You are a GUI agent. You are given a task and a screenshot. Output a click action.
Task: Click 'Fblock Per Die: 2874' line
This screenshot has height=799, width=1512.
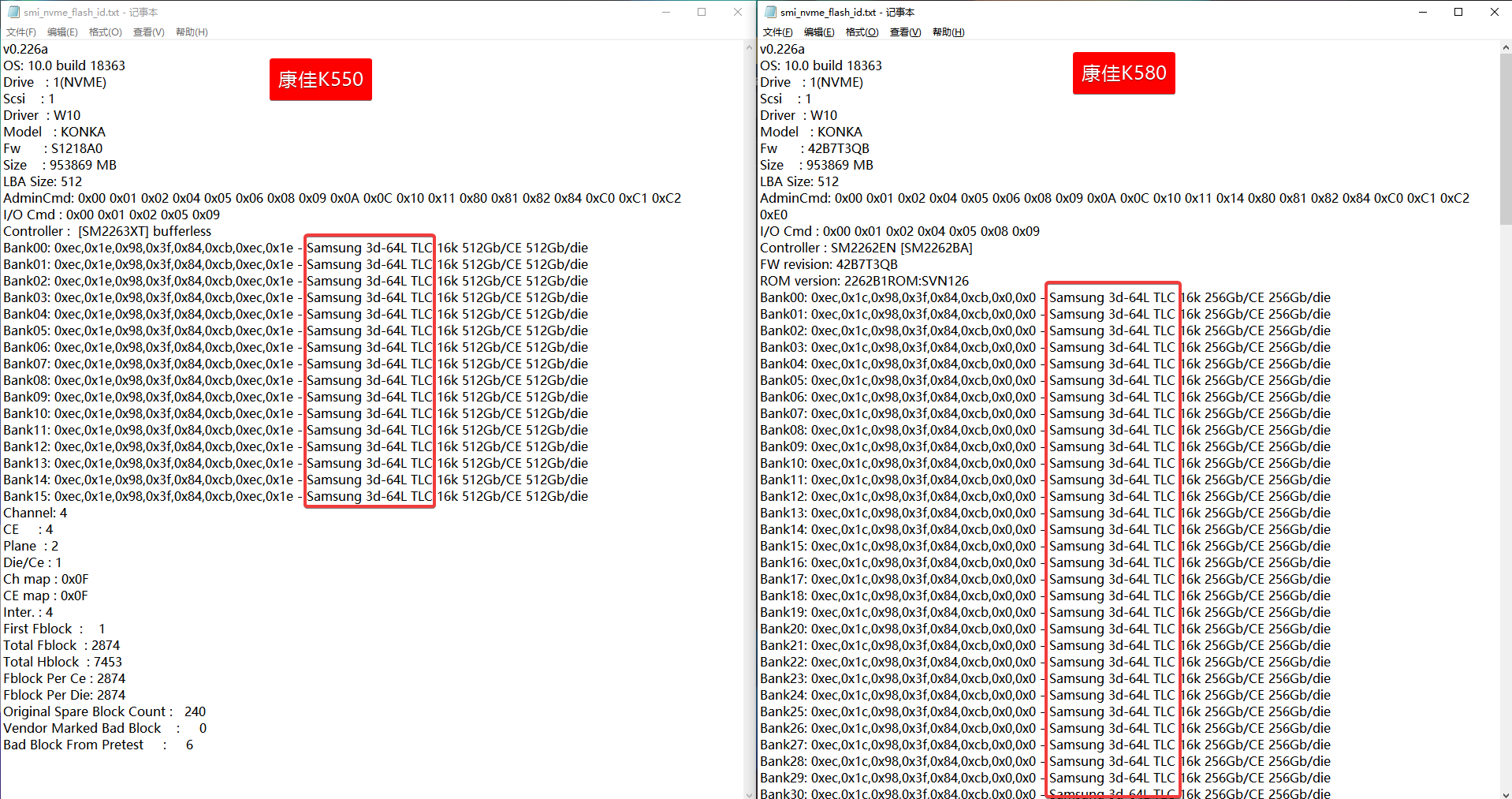(65, 695)
